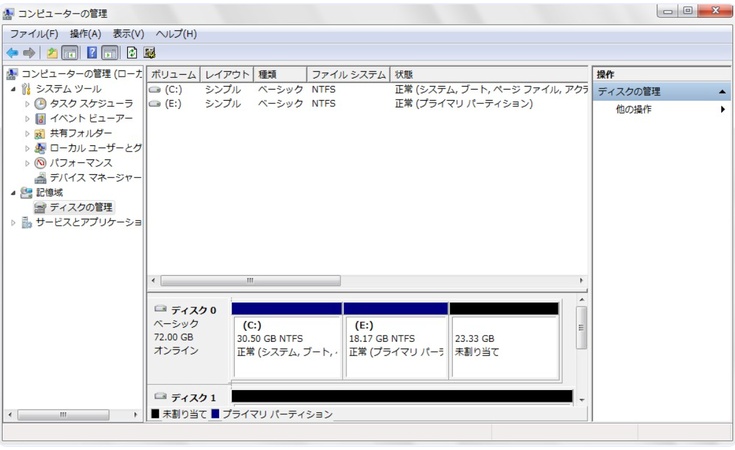Go back with the blue left arrow
The height and width of the screenshot is (450, 735).
[x=12, y=53]
